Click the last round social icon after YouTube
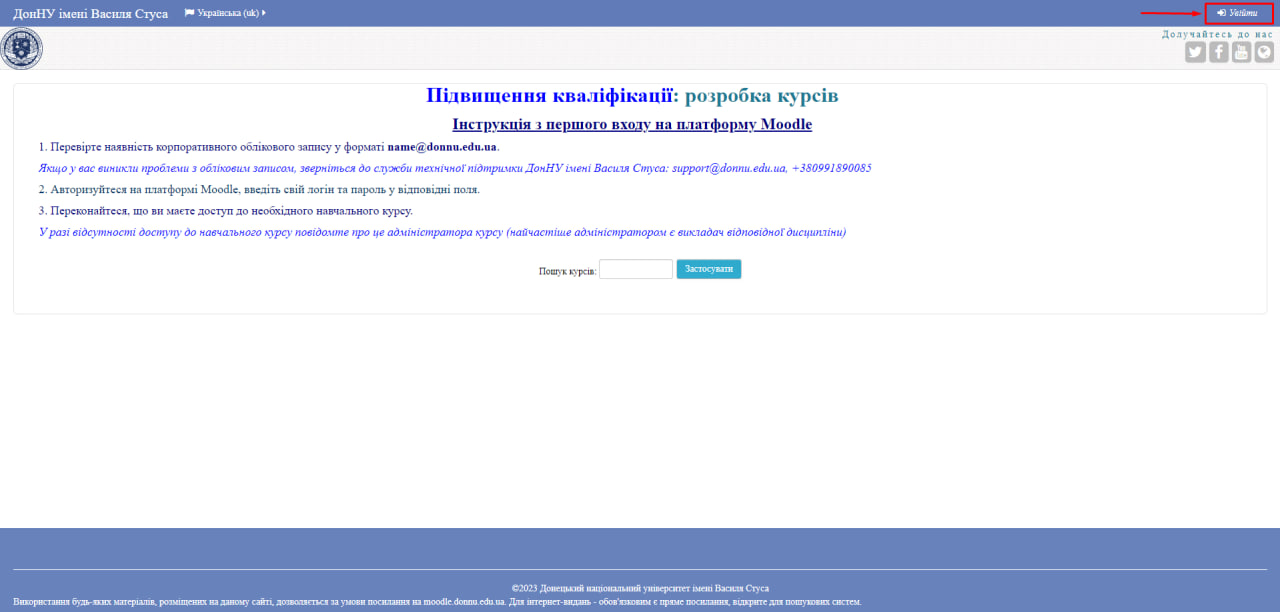This screenshot has height=612, width=1280. [x=1264, y=52]
